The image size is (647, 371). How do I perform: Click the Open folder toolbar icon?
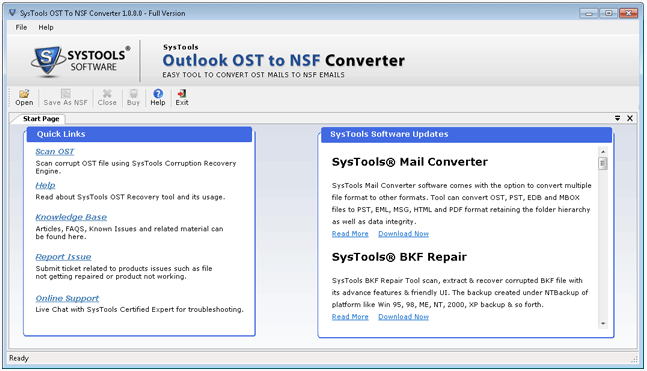[24, 94]
